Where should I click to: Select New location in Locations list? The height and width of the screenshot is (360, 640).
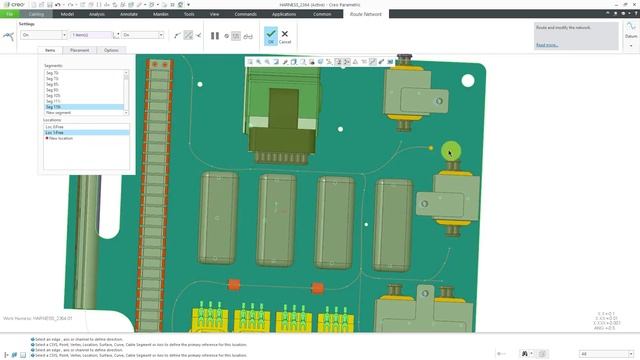[87, 138]
